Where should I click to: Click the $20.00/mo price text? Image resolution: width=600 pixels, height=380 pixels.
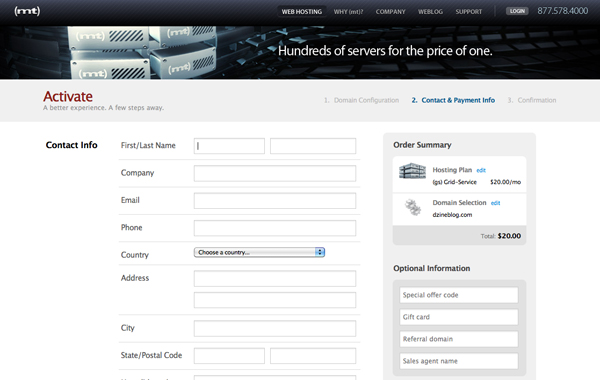pyautogui.click(x=505, y=182)
